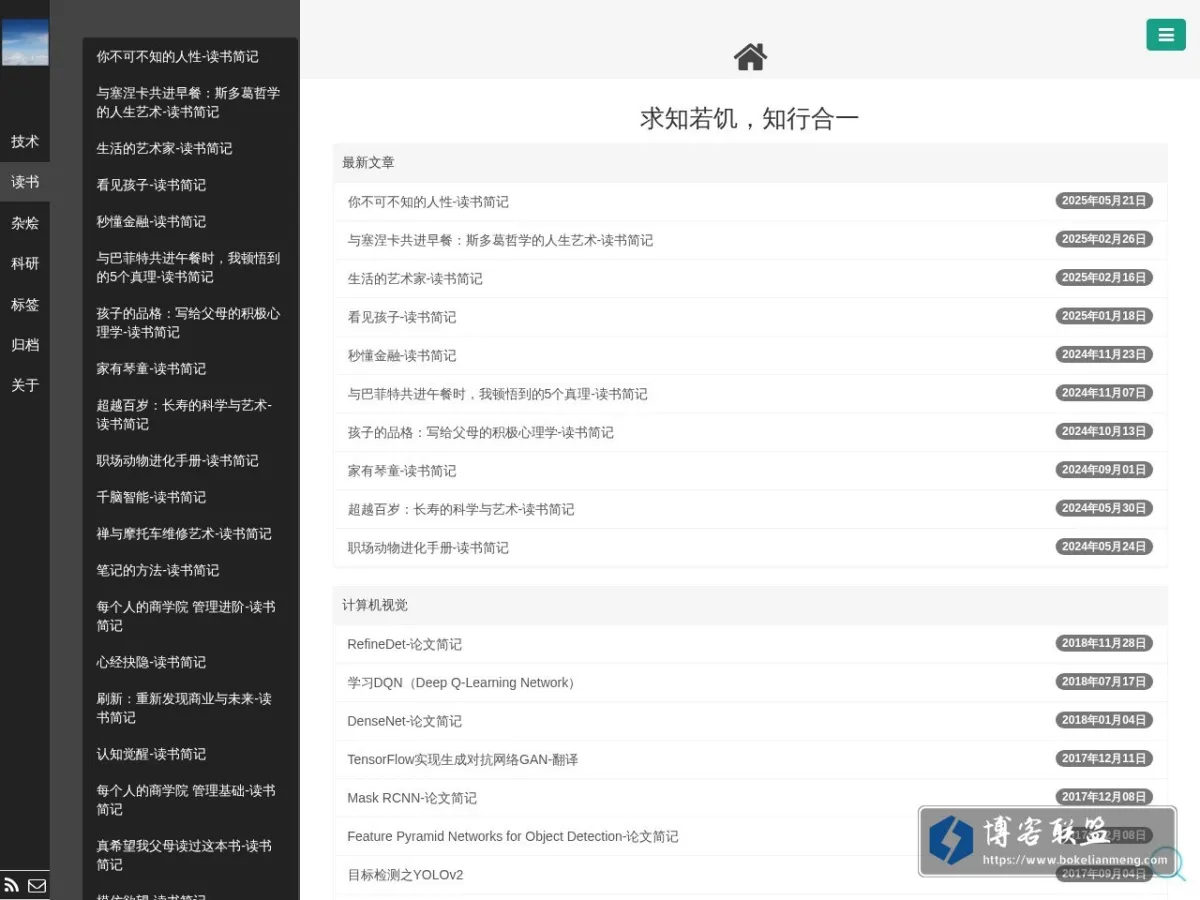Click the 2025年02月16日 date badge

tap(1104, 278)
